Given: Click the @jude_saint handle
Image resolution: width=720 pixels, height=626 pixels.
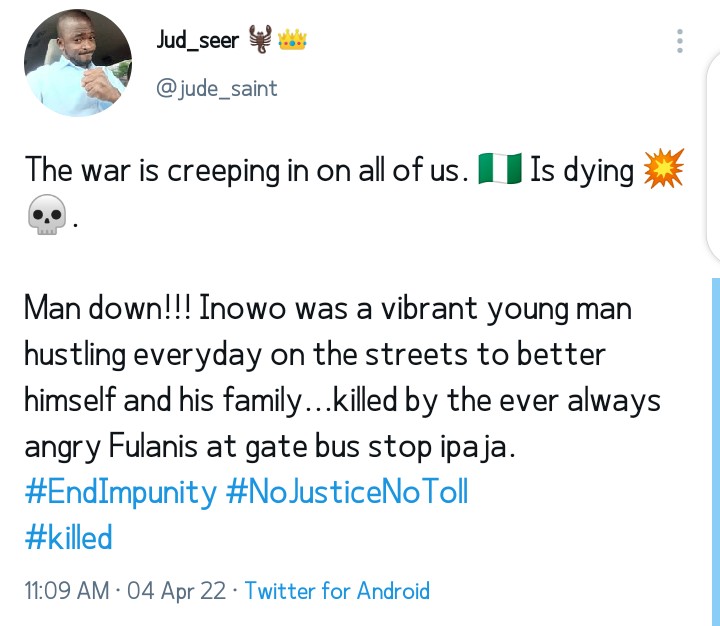Looking at the screenshot, I should click(217, 88).
